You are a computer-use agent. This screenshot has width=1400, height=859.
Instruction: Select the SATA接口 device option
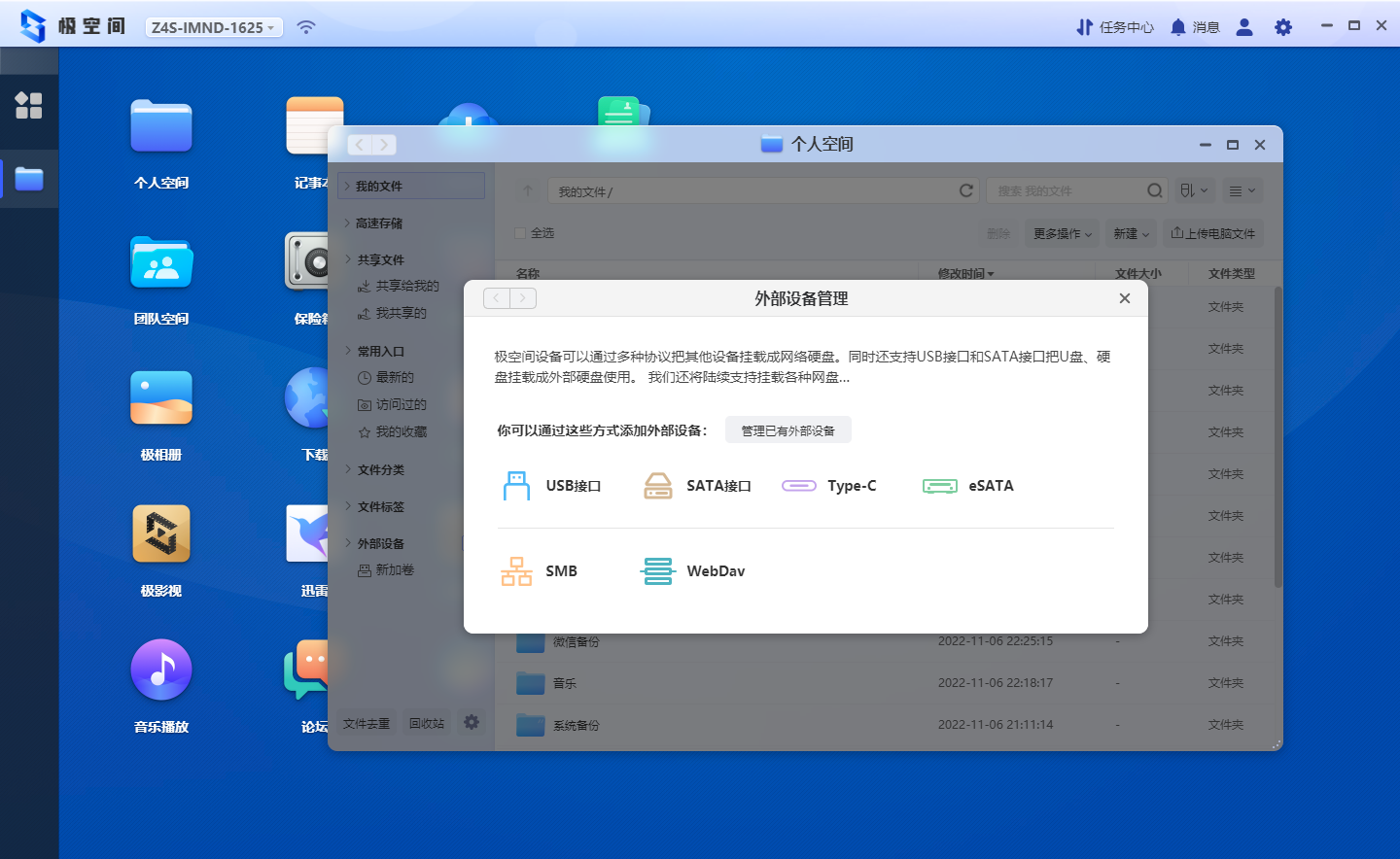(x=697, y=486)
